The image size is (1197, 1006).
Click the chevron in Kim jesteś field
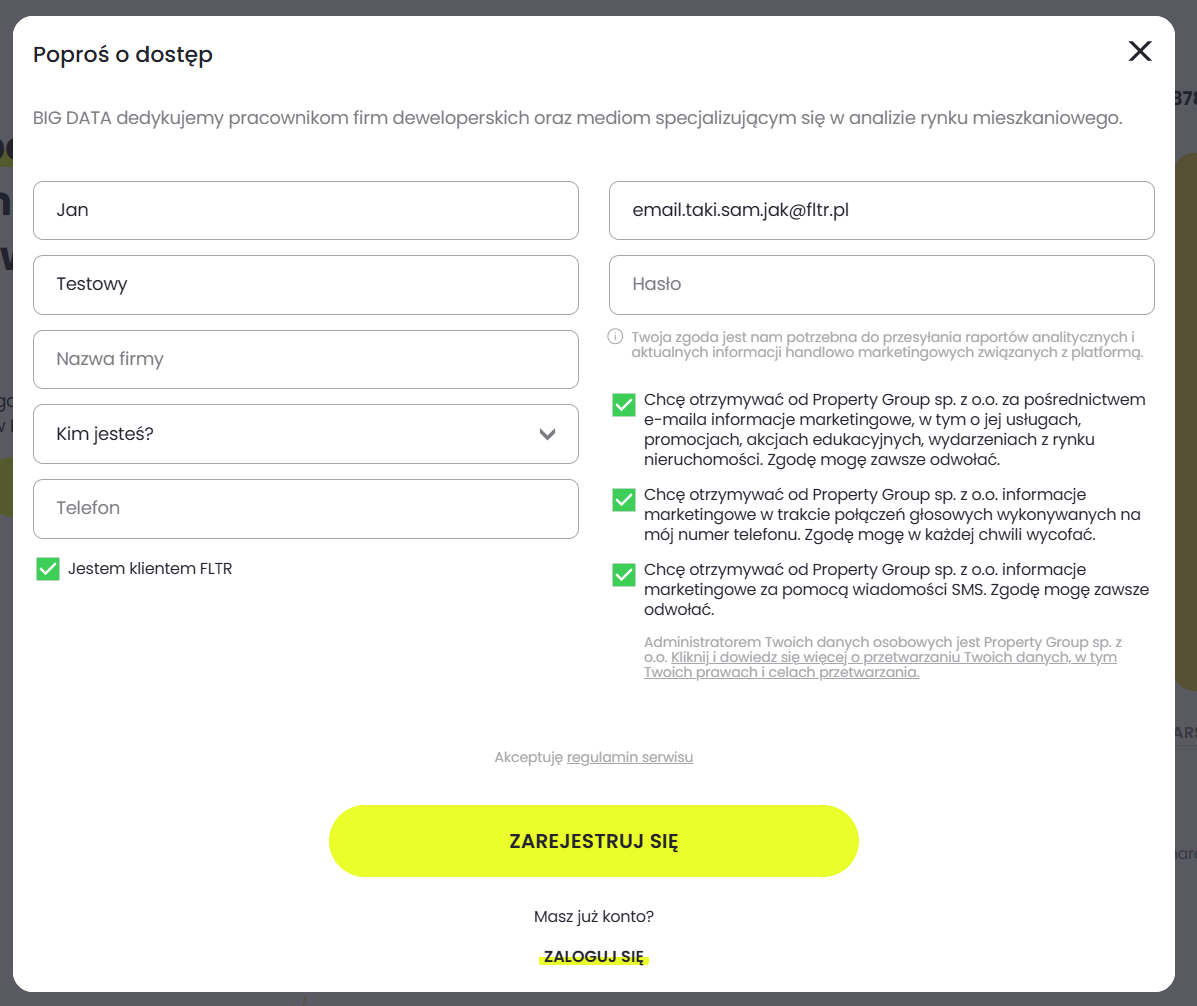pos(547,434)
